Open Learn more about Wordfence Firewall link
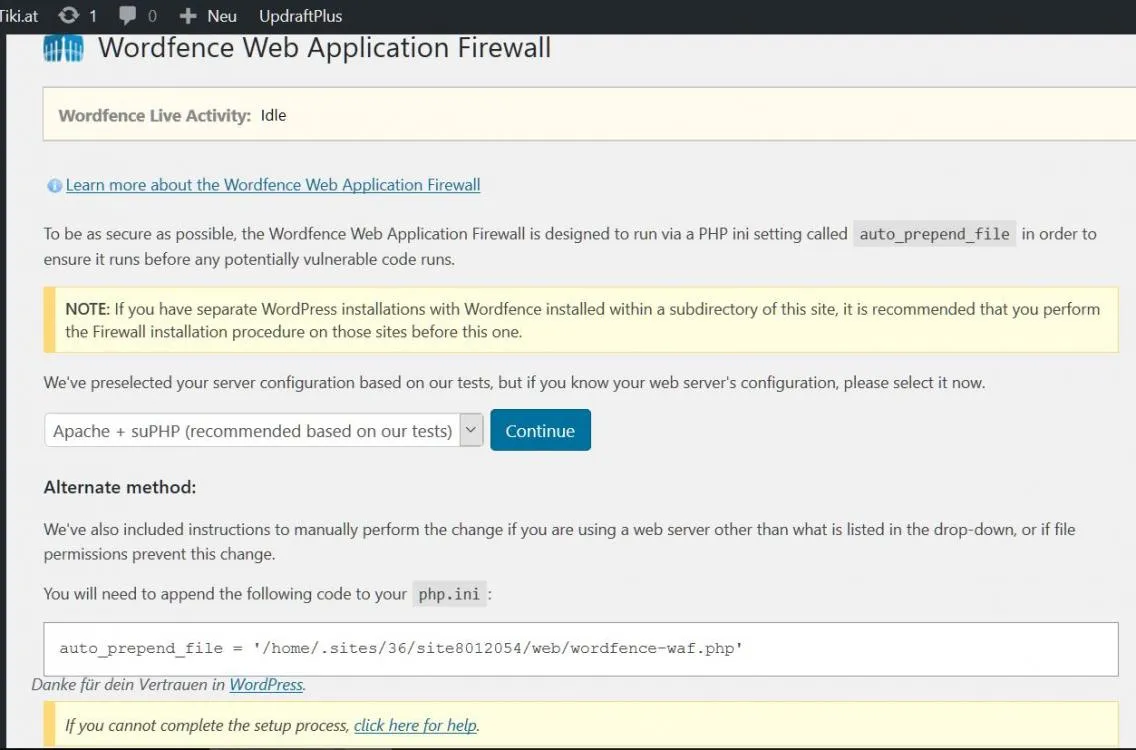The image size is (1136, 750). 272,185
